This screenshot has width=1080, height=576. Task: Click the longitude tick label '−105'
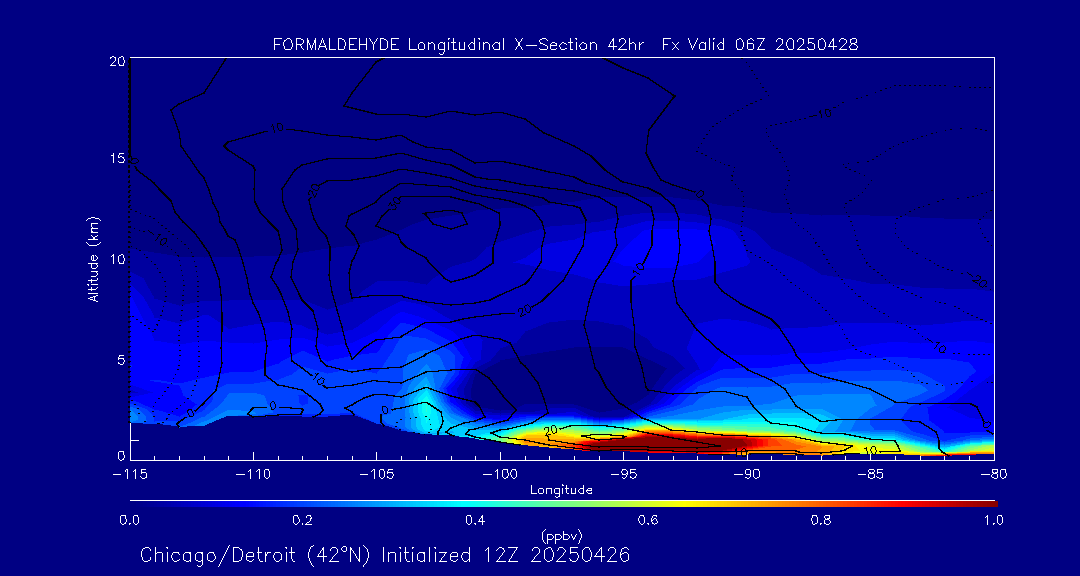point(377,475)
